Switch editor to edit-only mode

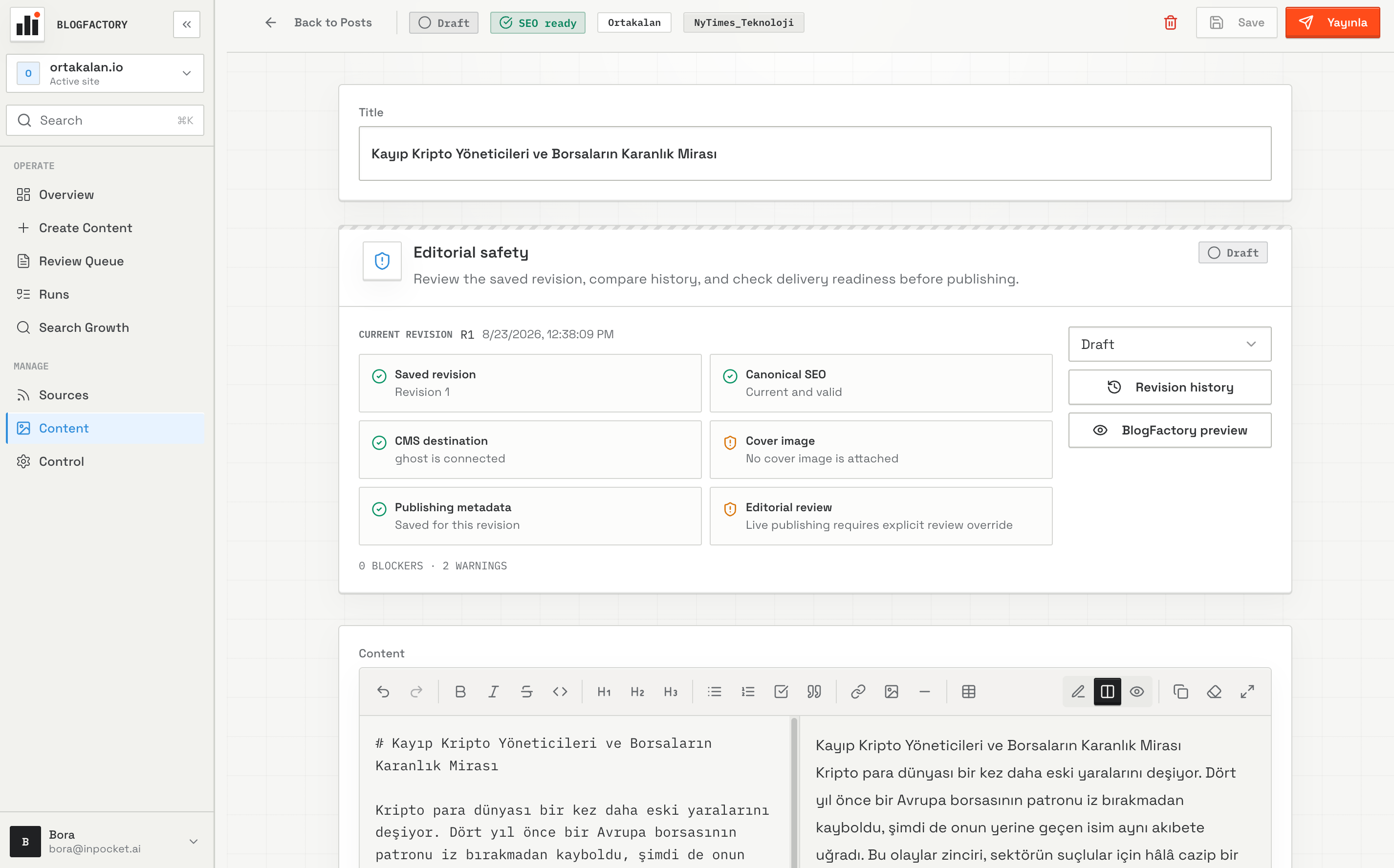(1078, 692)
